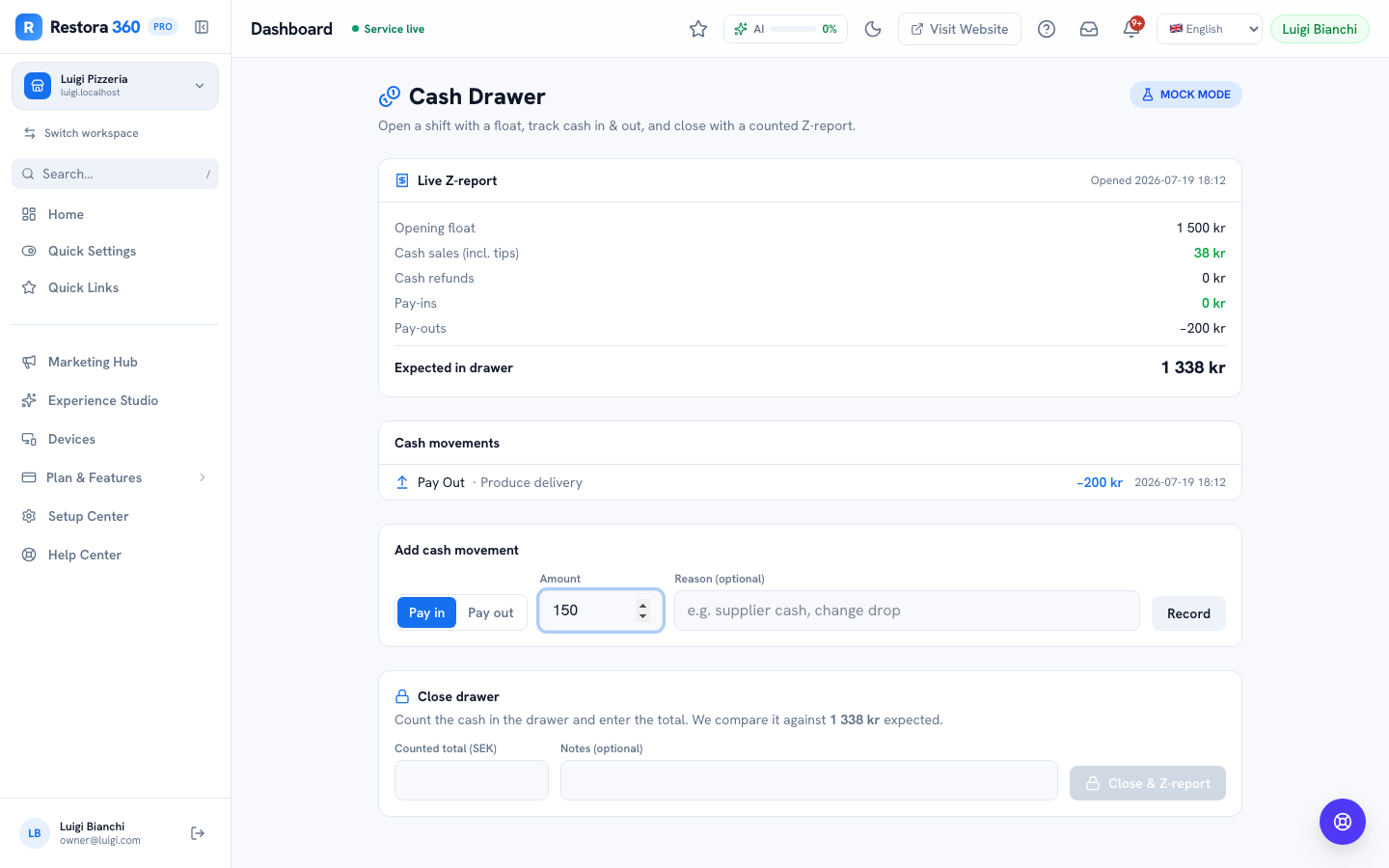Click the Record button
Screen dimensions: 1389x868
1188,613
